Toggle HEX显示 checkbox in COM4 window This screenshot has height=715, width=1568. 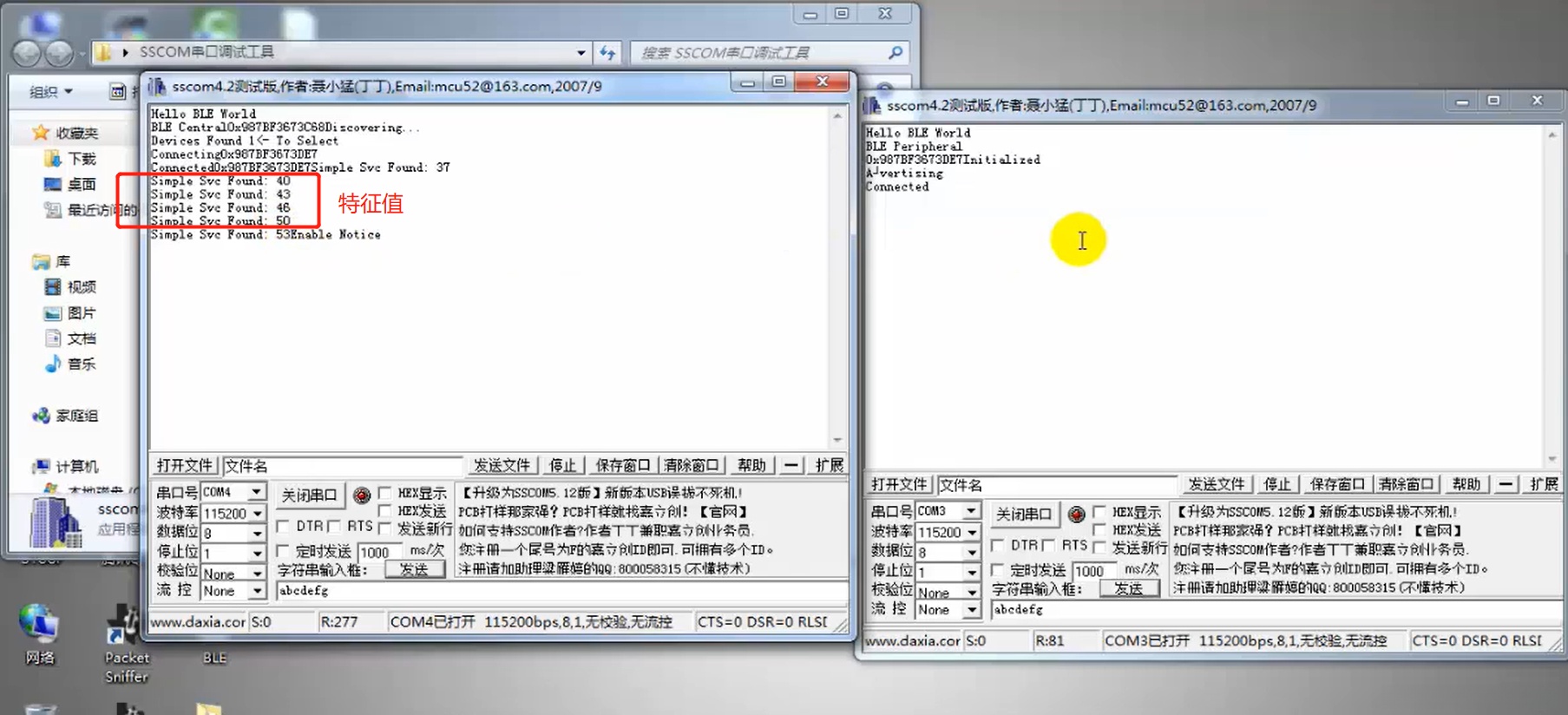coord(384,493)
